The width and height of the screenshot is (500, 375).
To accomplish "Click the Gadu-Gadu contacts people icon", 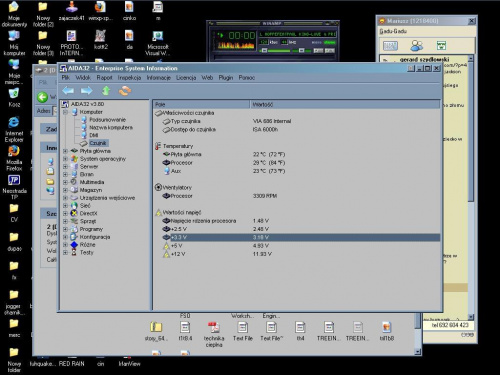I will (x=416, y=45).
